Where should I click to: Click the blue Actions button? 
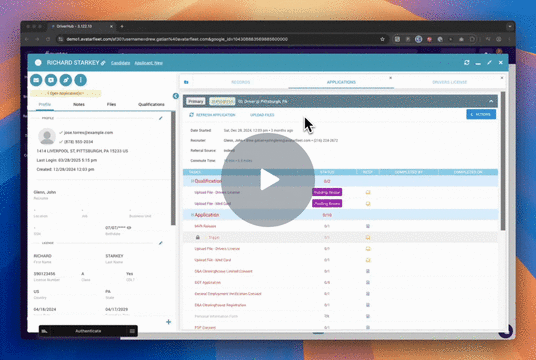(481, 115)
